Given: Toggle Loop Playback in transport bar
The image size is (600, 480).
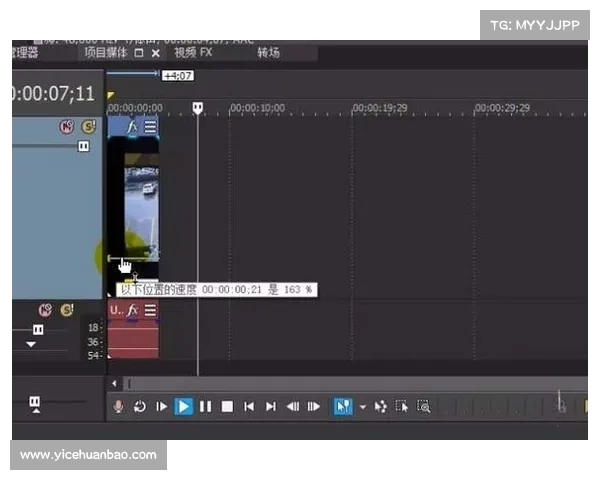Looking at the screenshot, I should click(x=140, y=406).
